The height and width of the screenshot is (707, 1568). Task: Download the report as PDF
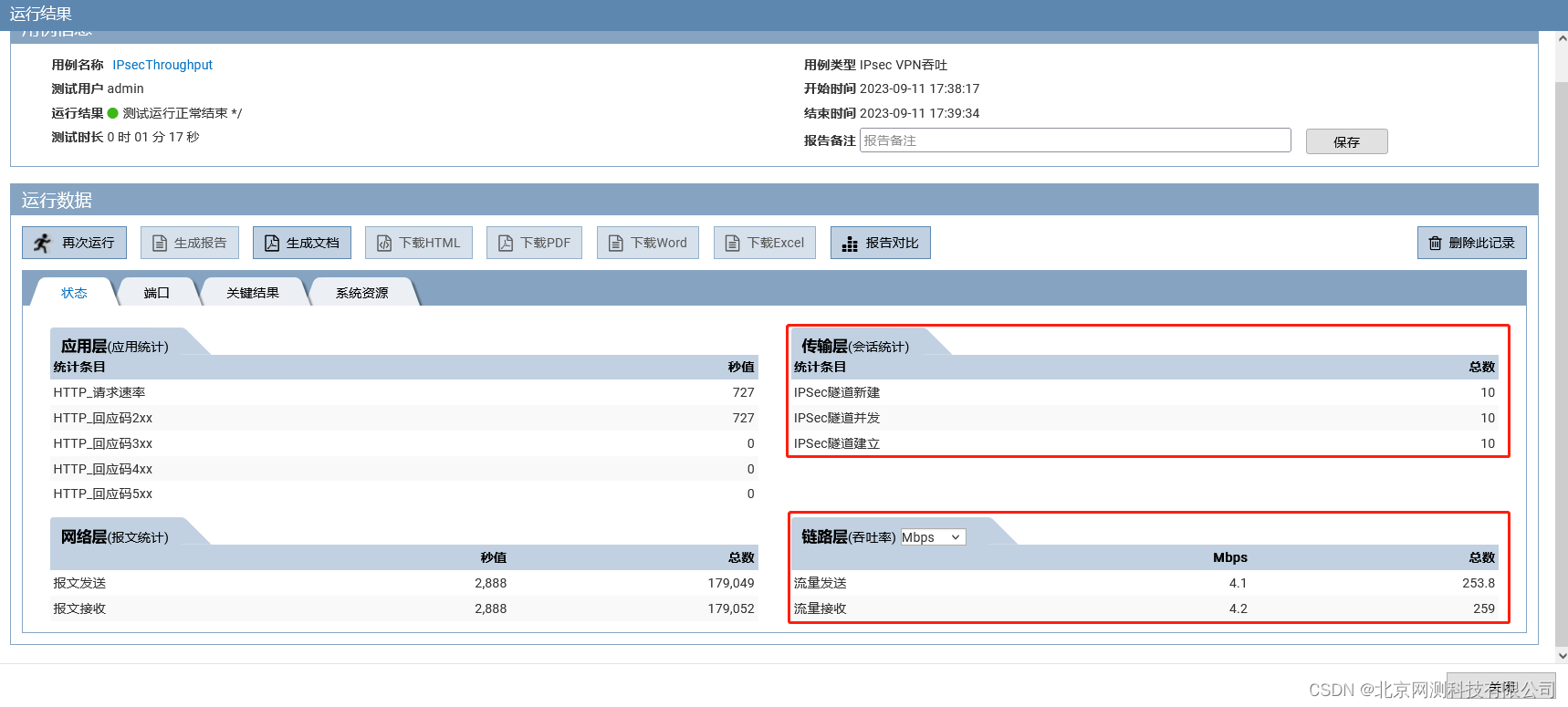[534, 243]
